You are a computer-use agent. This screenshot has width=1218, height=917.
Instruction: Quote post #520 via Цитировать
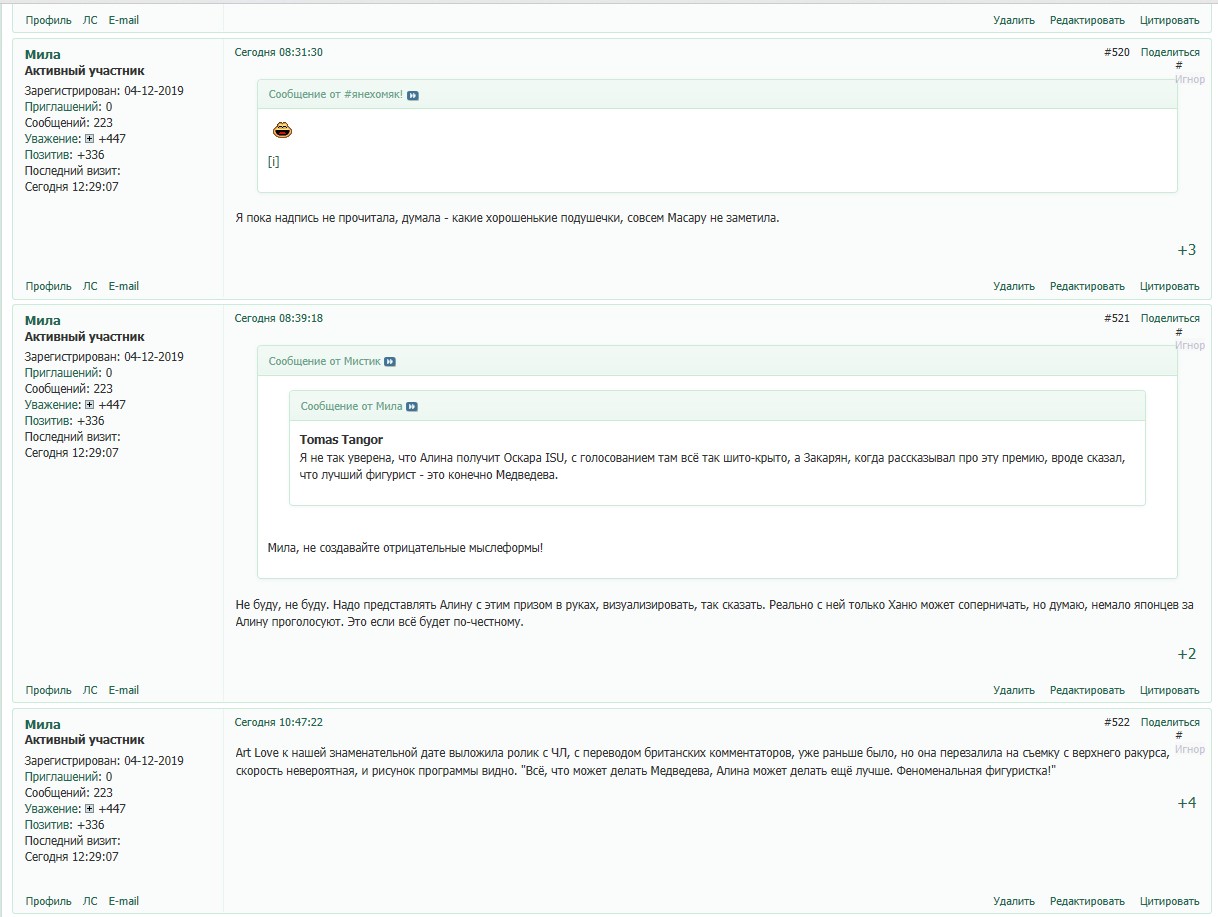point(1169,286)
